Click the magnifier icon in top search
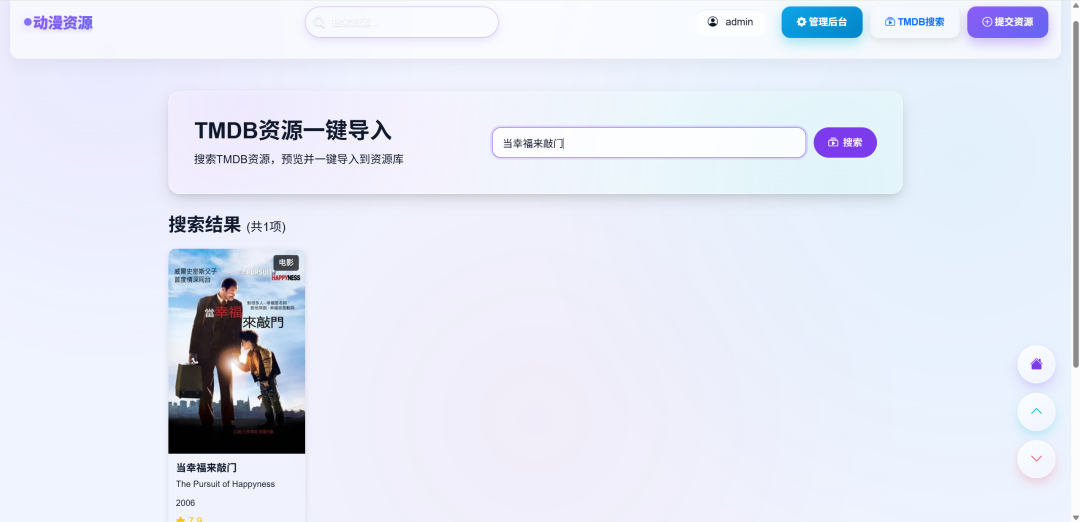This screenshot has width=1080, height=522. [x=319, y=22]
